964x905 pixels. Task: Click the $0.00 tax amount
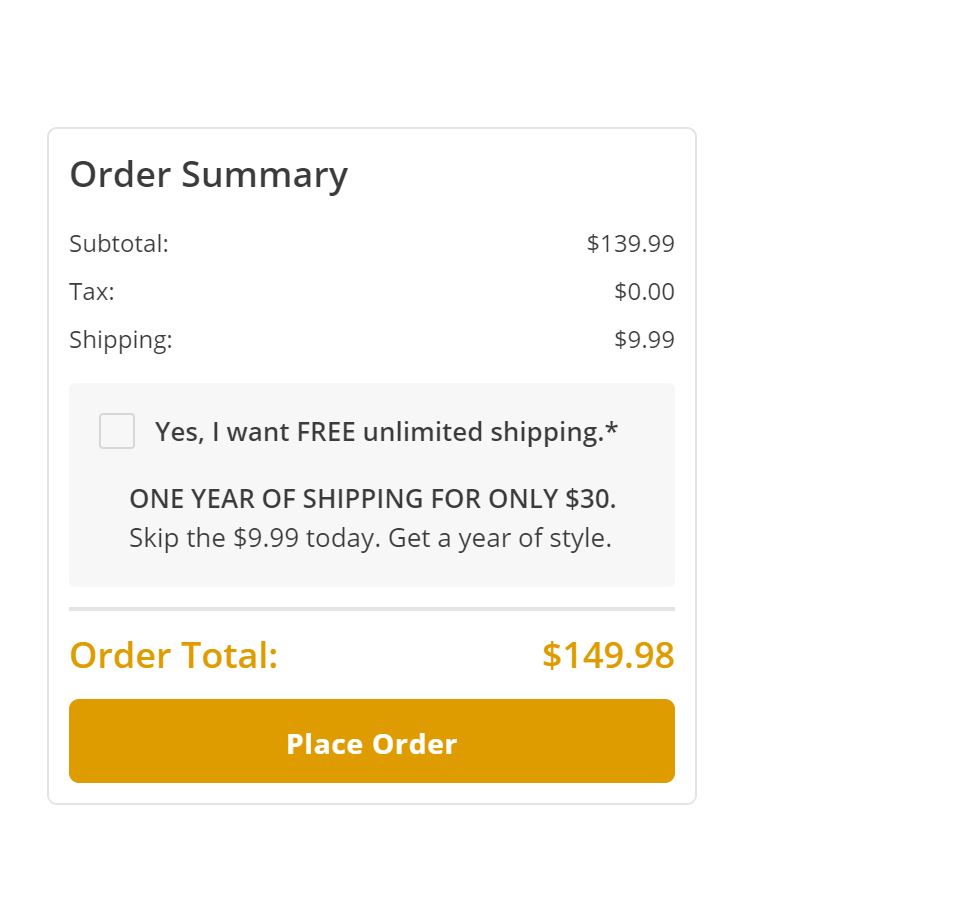click(644, 292)
